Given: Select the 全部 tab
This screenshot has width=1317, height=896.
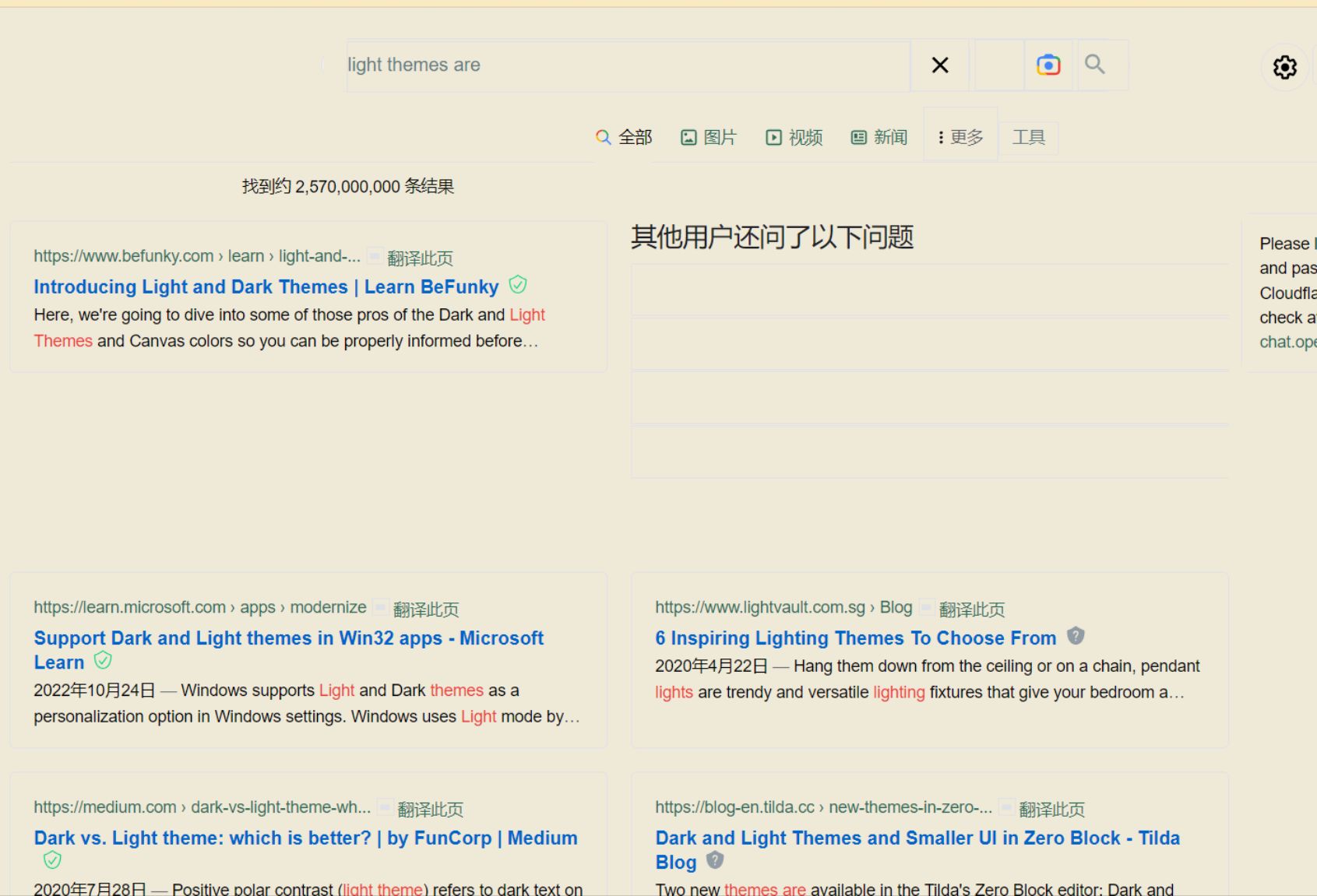Looking at the screenshot, I should click(x=624, y=138).
